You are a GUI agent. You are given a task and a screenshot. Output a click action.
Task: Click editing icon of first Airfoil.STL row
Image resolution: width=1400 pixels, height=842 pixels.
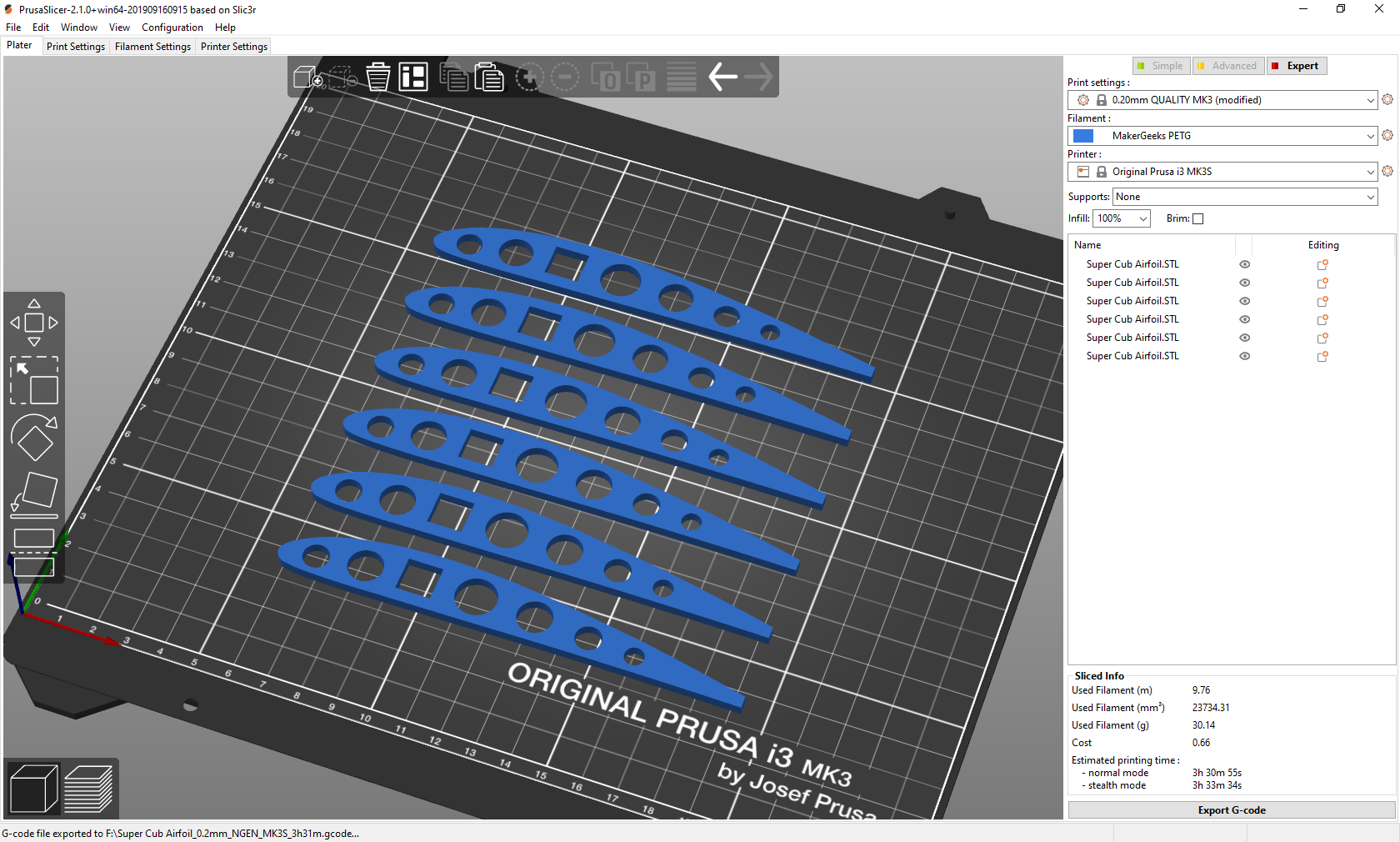[x=1322, y=264]
